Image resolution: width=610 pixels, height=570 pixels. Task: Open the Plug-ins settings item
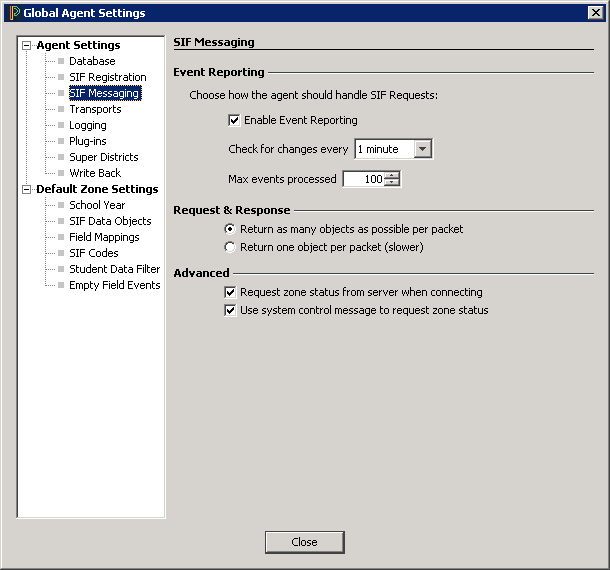click(87, 141)
